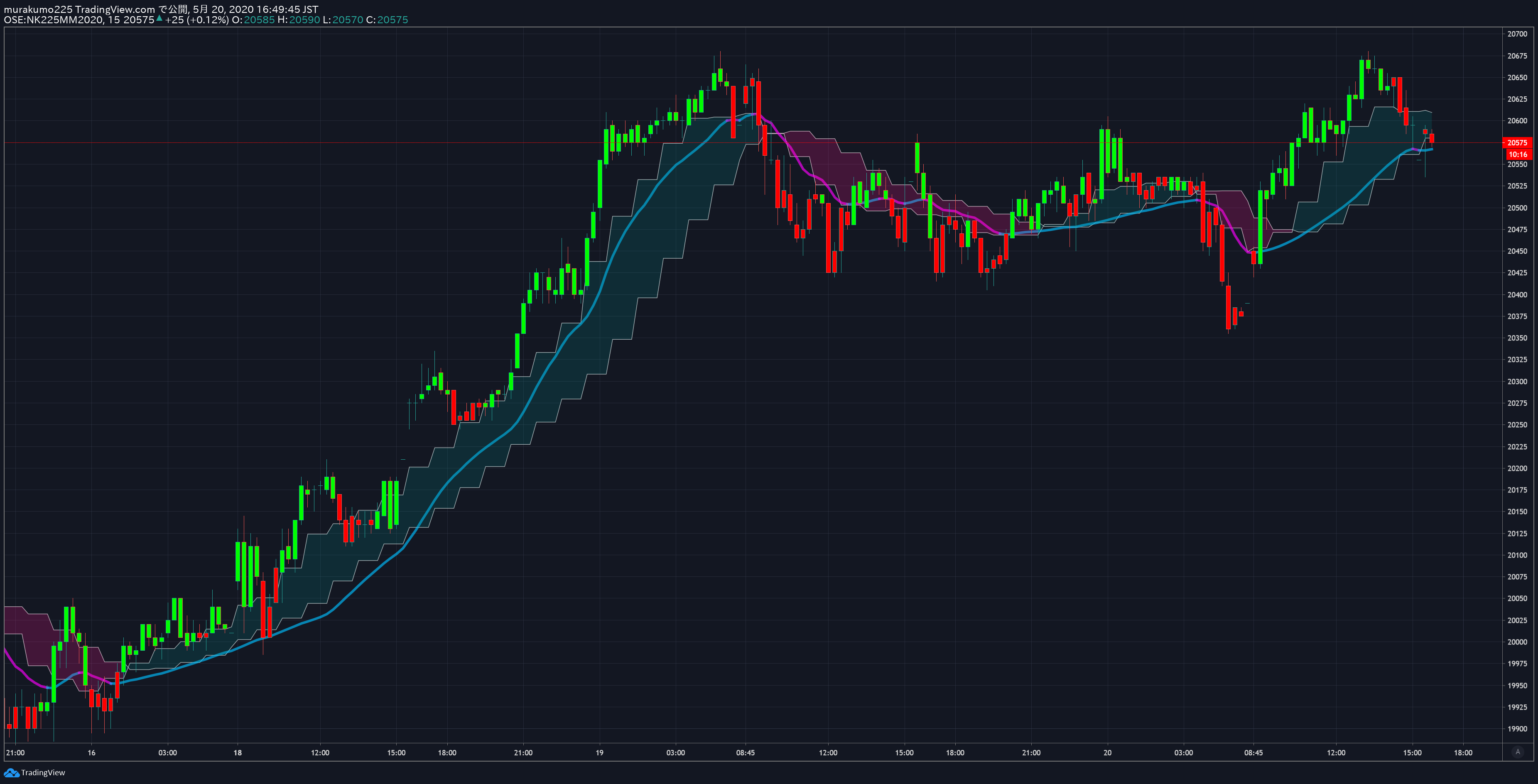This screenshot has width=1538, height=784.
Task: Click the red 20575 current price label
Action: 1517,143
